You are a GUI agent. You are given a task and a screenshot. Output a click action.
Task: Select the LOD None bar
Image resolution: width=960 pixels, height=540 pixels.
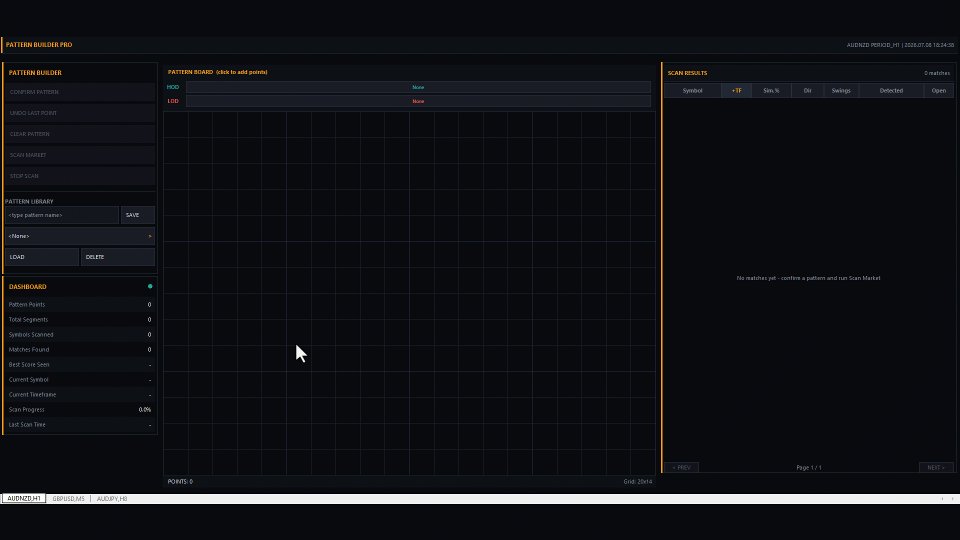pos(418,101)
